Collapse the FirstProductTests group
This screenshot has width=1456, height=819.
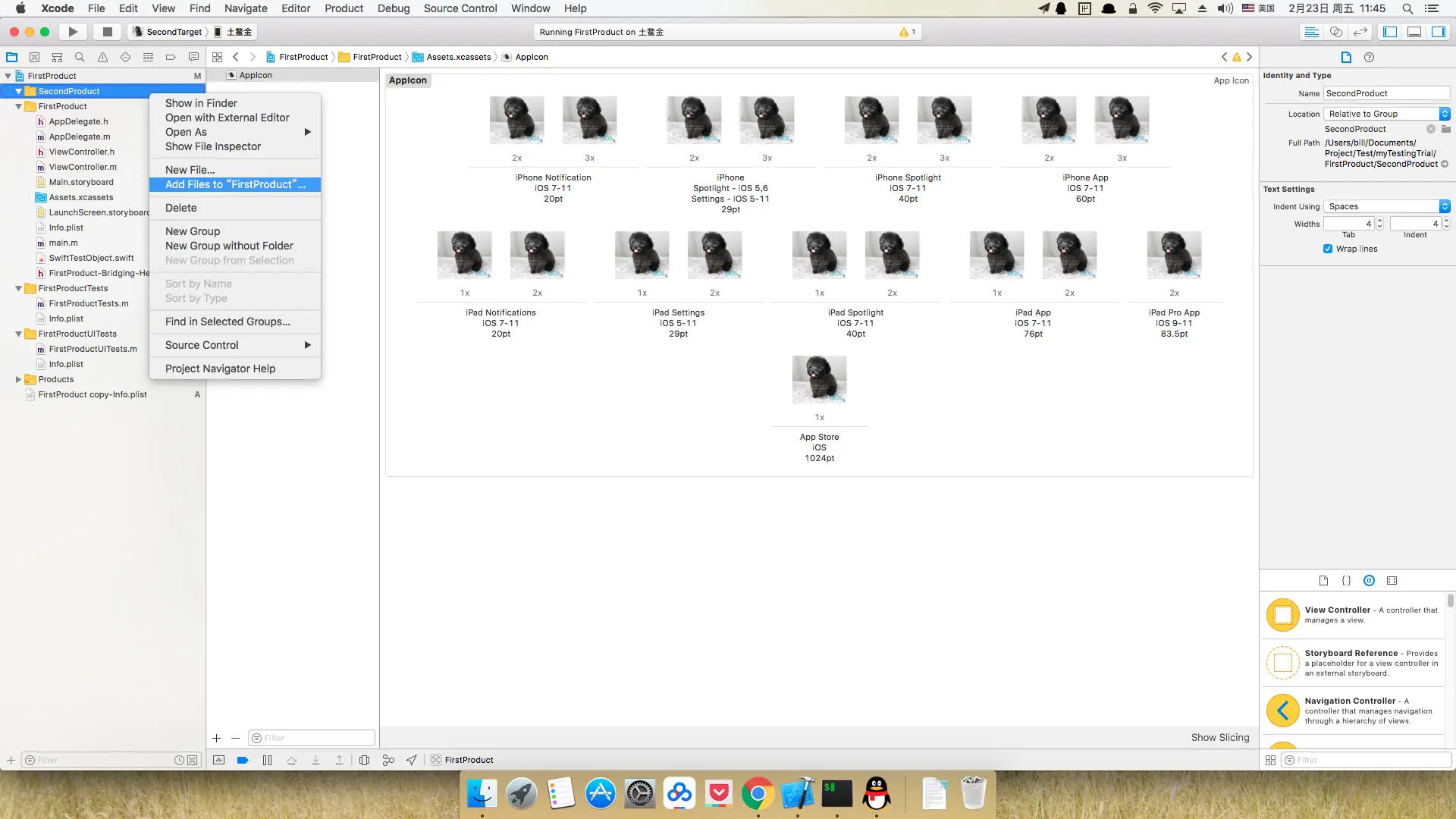click(18, 288)
